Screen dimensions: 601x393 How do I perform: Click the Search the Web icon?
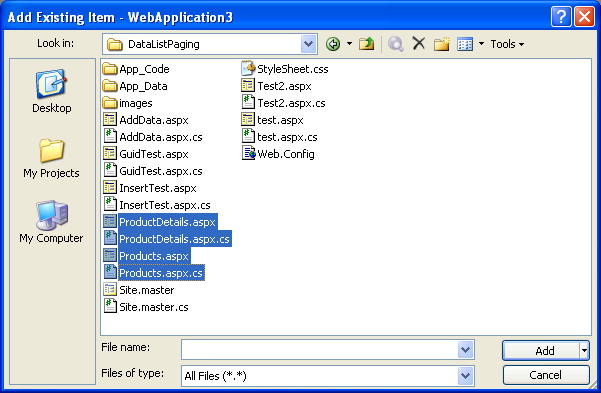pyautogui.click(x=396, y=44)
